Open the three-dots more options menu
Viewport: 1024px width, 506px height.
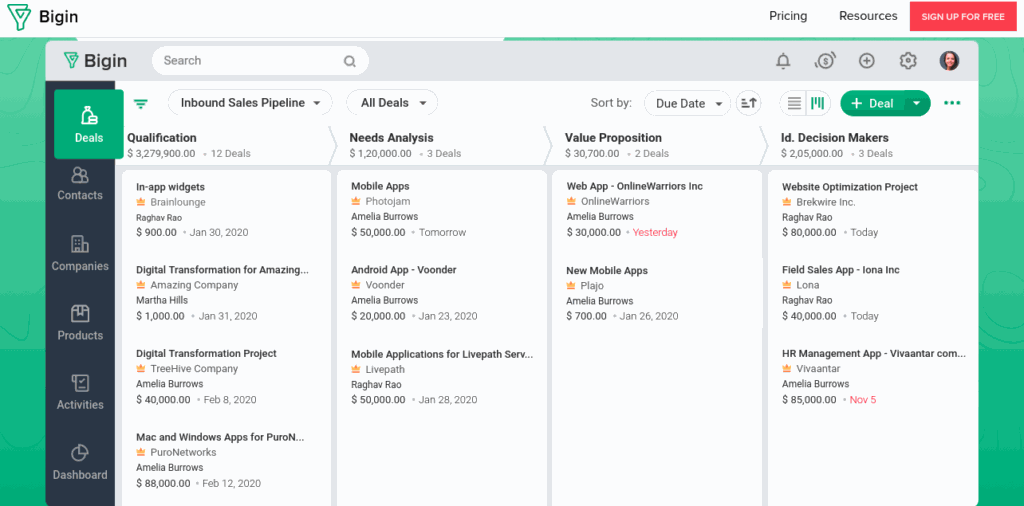coord(952,103)
